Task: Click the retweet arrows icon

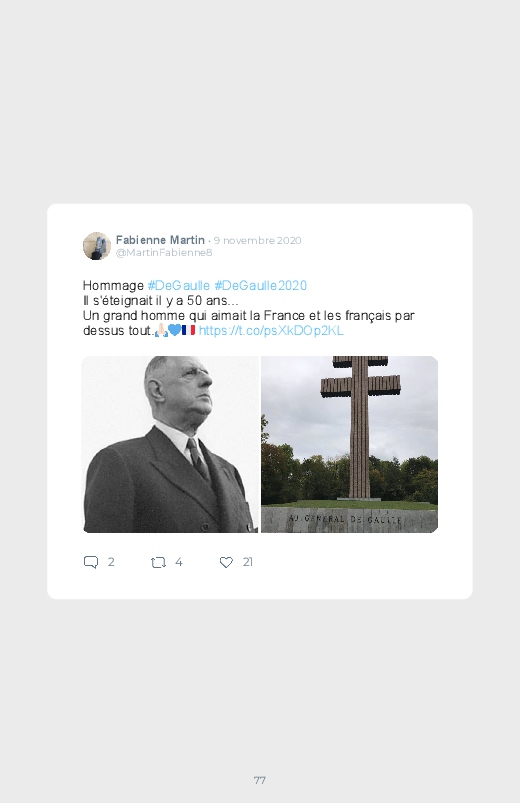Action: pos(158,563)
